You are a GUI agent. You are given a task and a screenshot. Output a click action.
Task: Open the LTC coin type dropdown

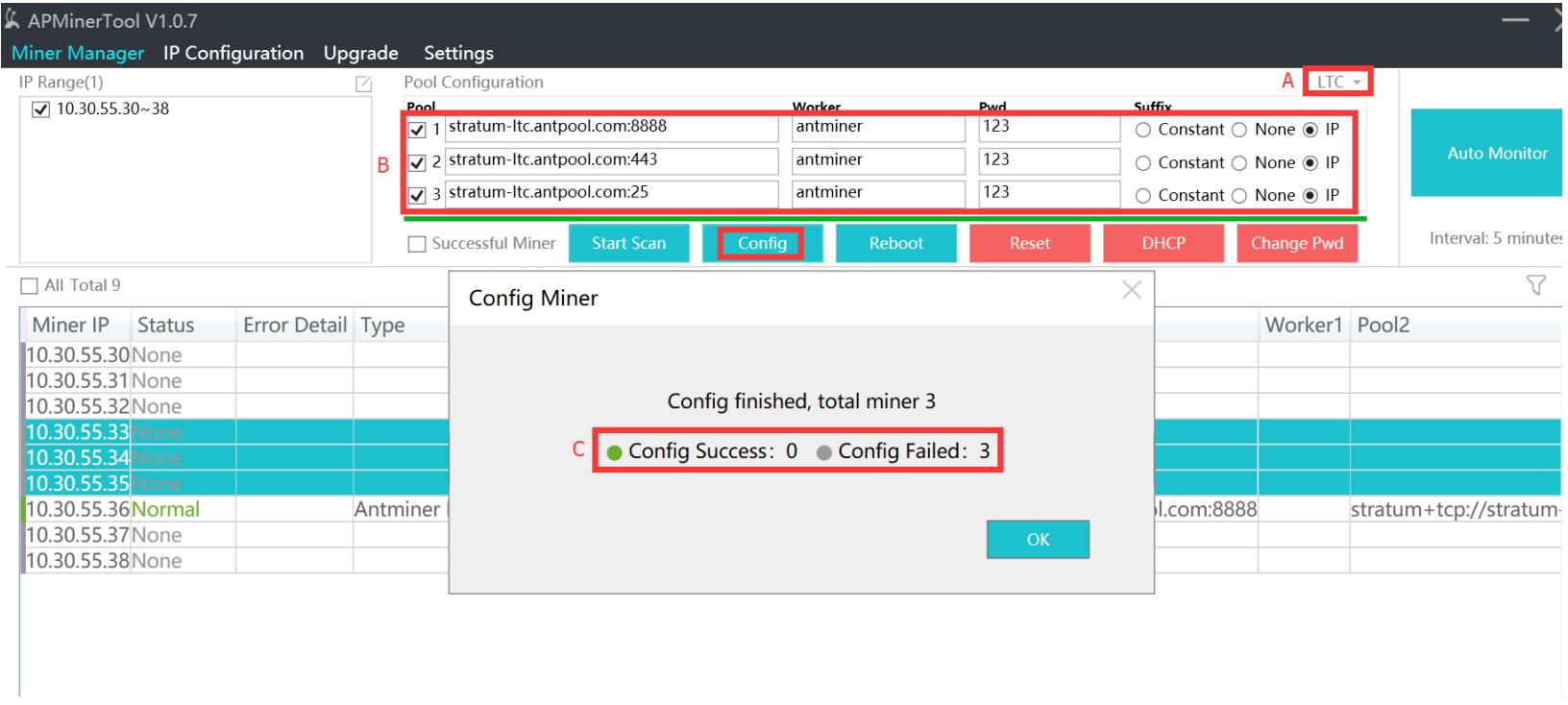[1338, 82]
